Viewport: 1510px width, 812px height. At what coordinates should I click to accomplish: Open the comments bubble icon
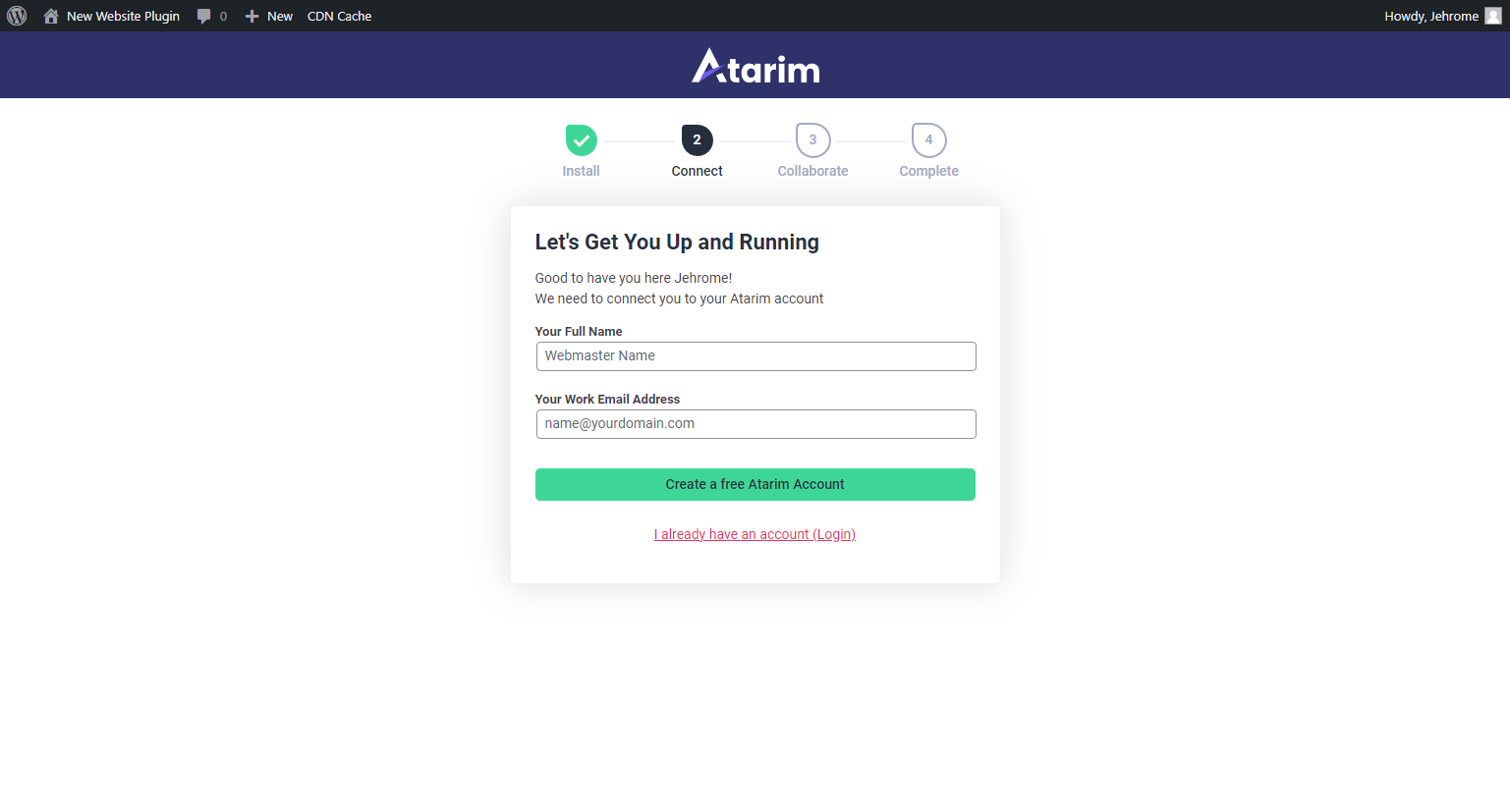[203, 16]
